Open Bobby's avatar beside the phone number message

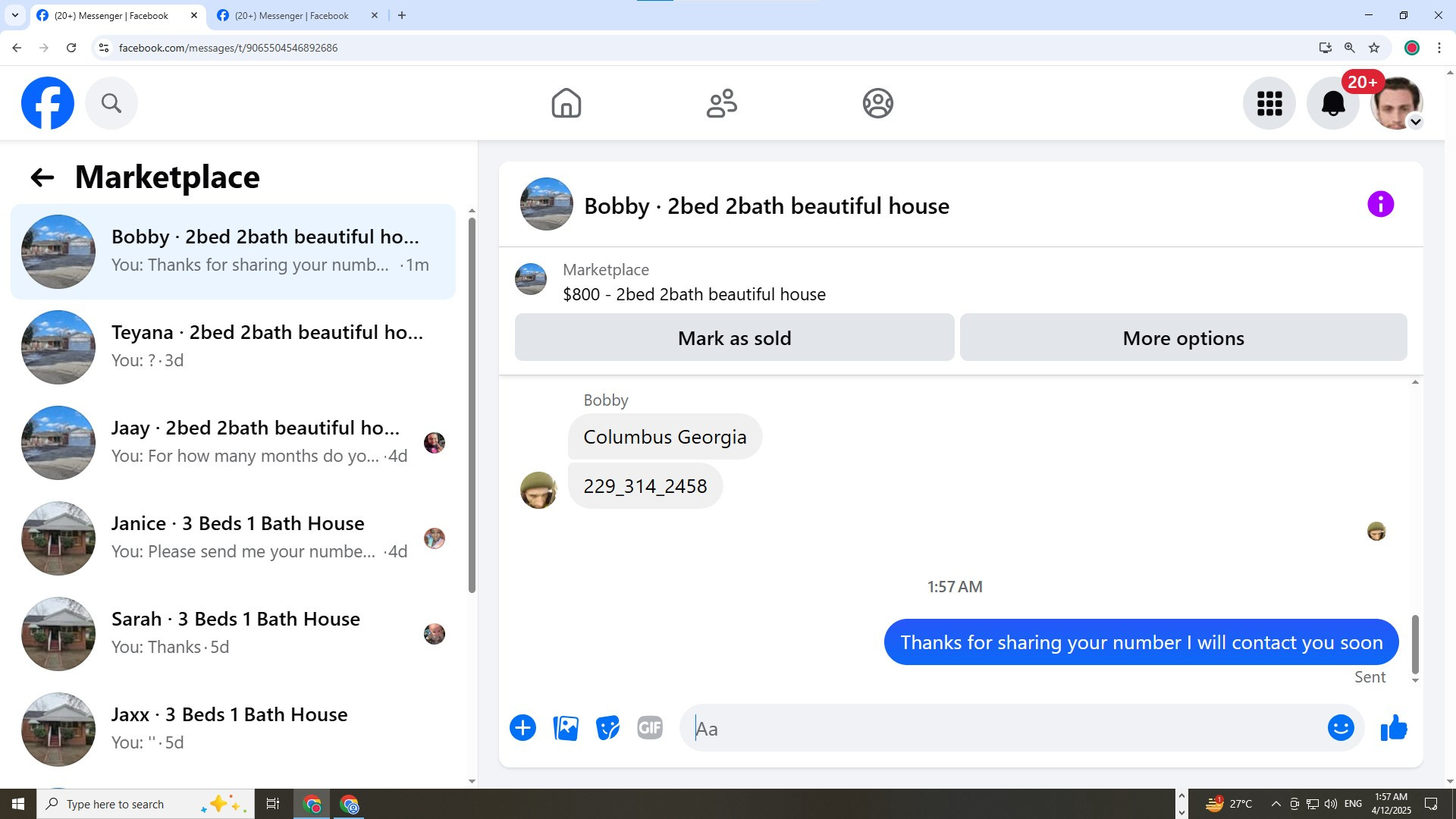(538, 490)
